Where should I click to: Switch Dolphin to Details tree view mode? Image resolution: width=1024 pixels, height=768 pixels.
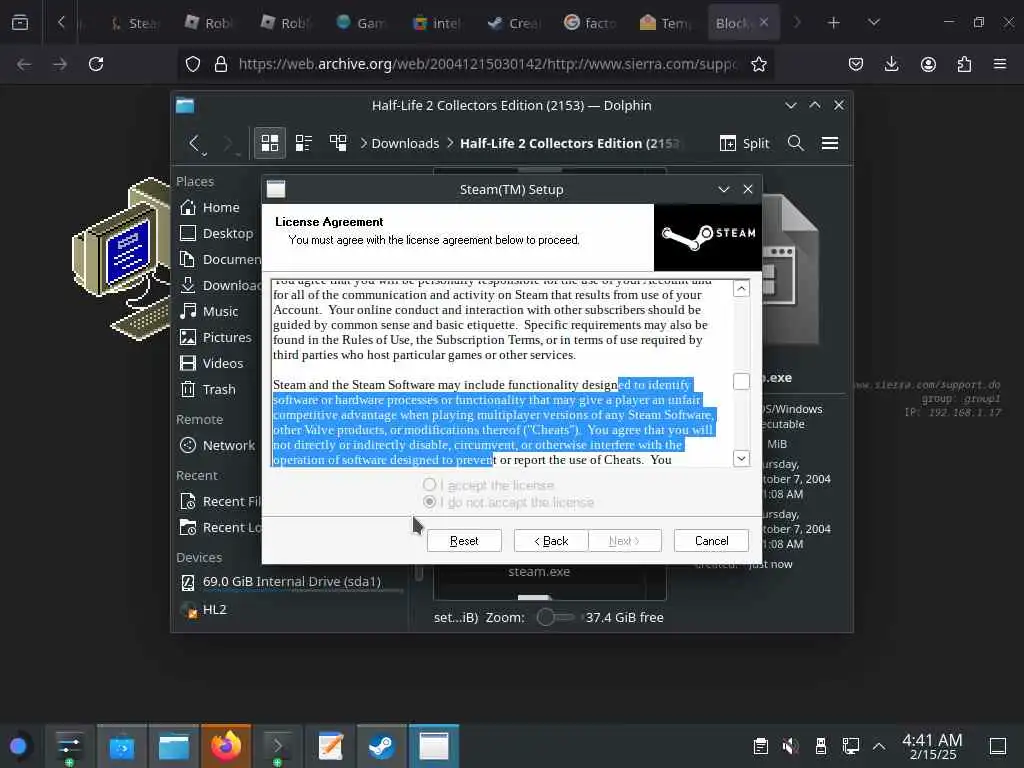338,143
